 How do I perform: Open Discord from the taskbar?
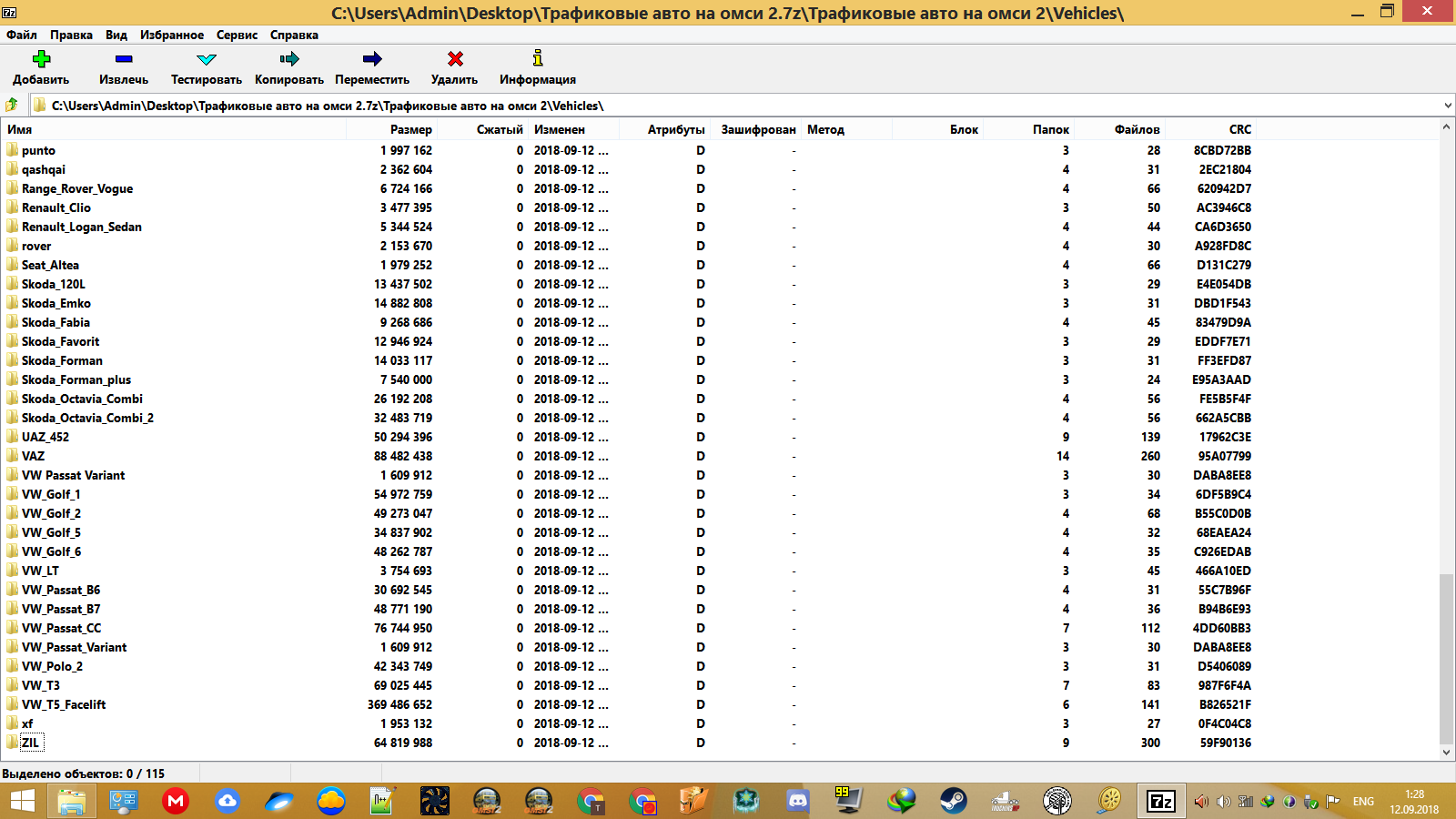tap(798, 802)
